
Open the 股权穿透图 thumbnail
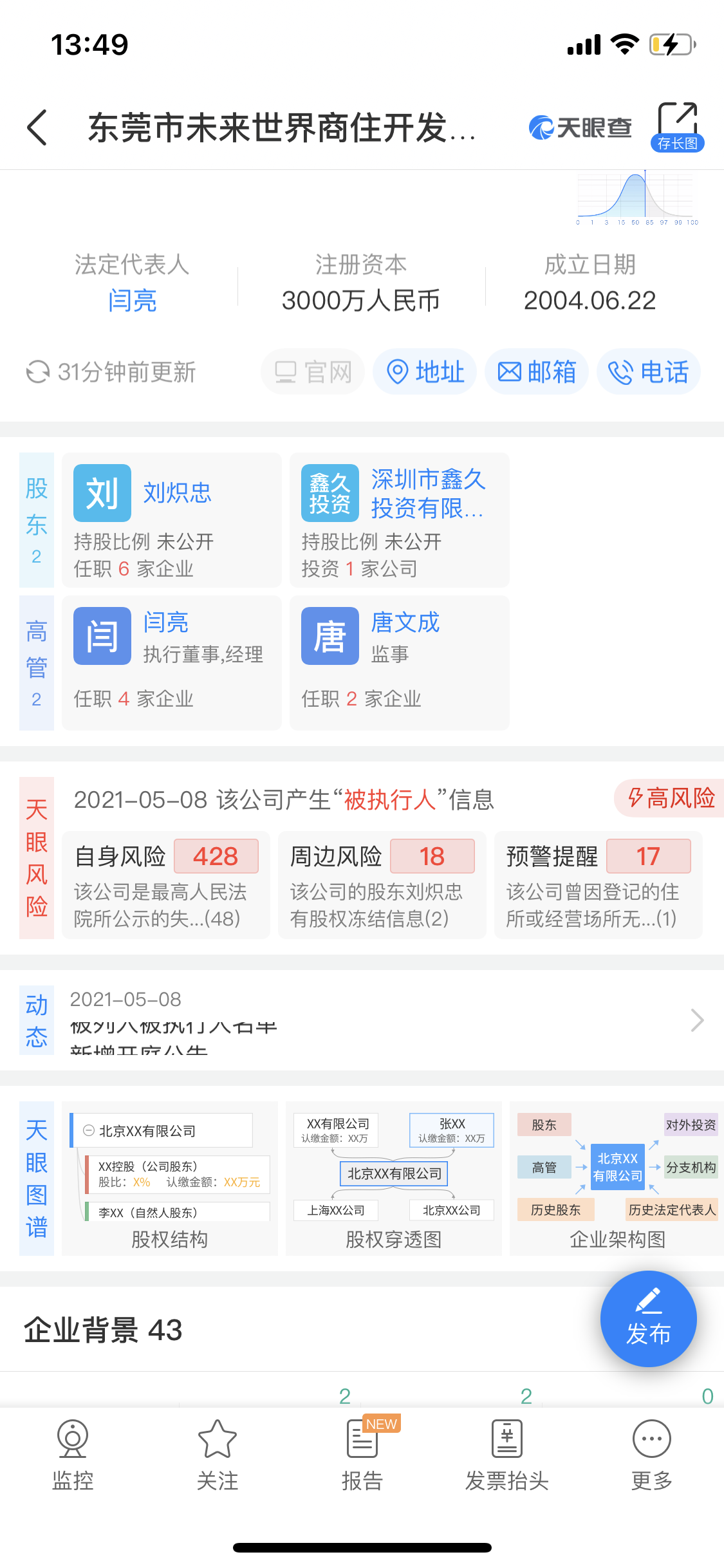coord(394,1178)
